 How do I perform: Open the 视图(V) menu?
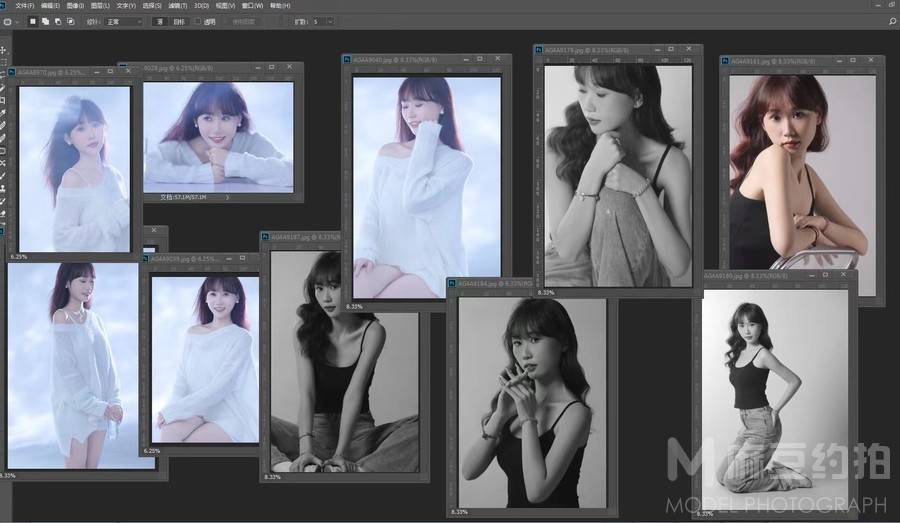[225, 5]
